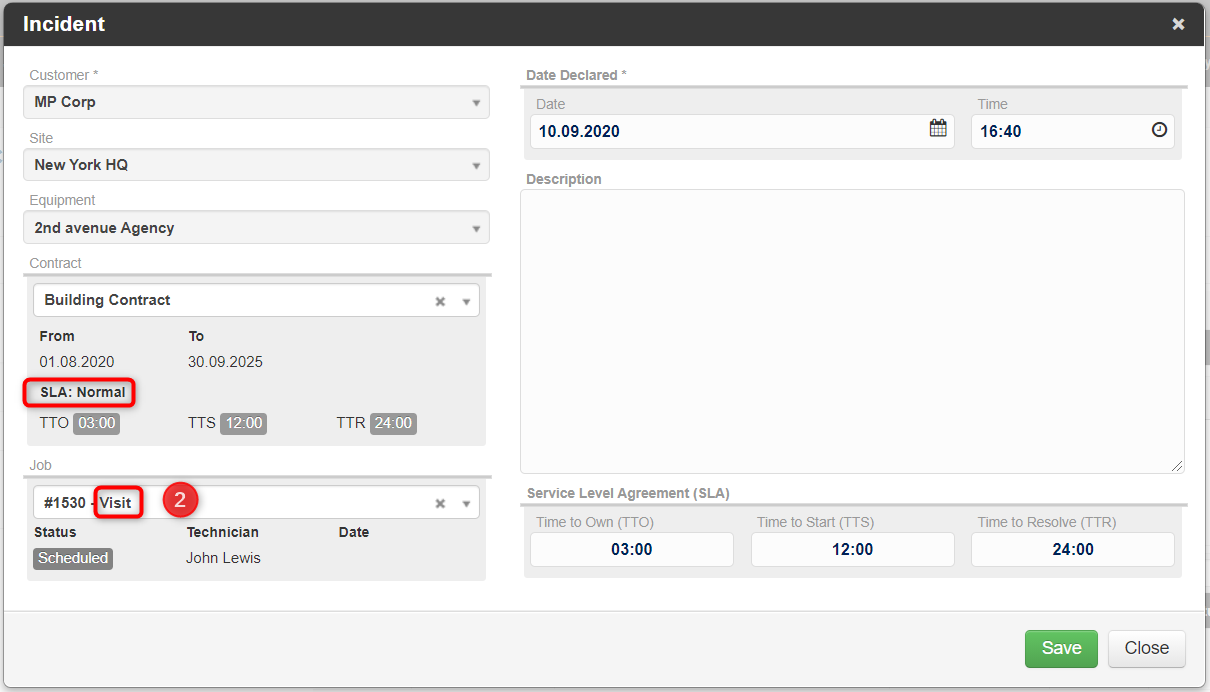Click the contract start date 01.08.2020
The image size is (1210, 692).
(77, 362)
